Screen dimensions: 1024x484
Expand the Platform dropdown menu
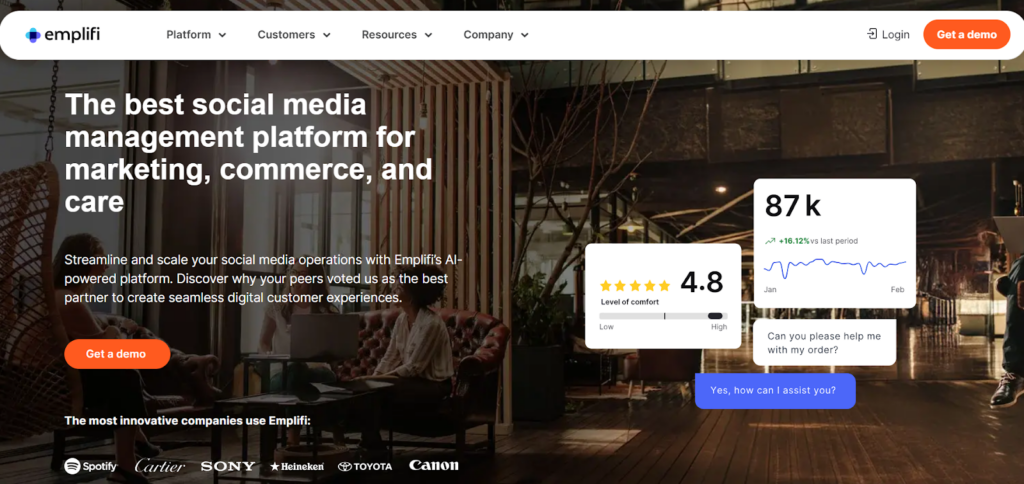pos(196,35)
